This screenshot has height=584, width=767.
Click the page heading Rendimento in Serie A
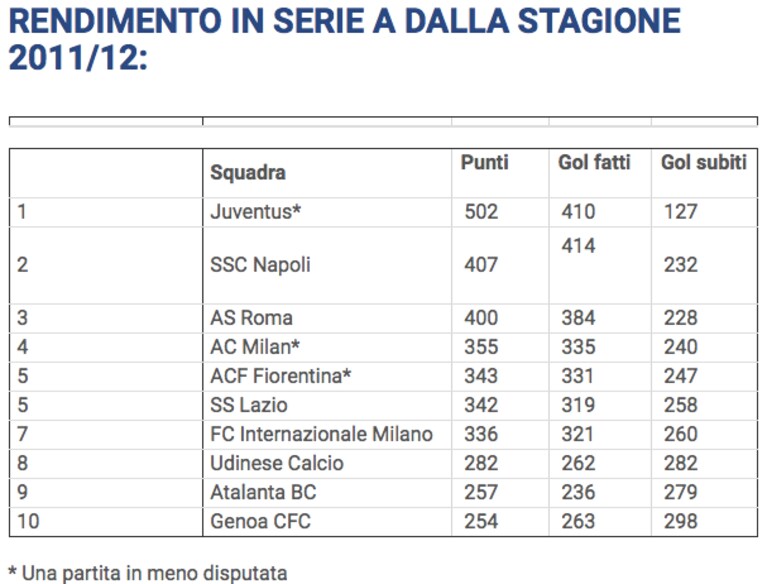344,39
